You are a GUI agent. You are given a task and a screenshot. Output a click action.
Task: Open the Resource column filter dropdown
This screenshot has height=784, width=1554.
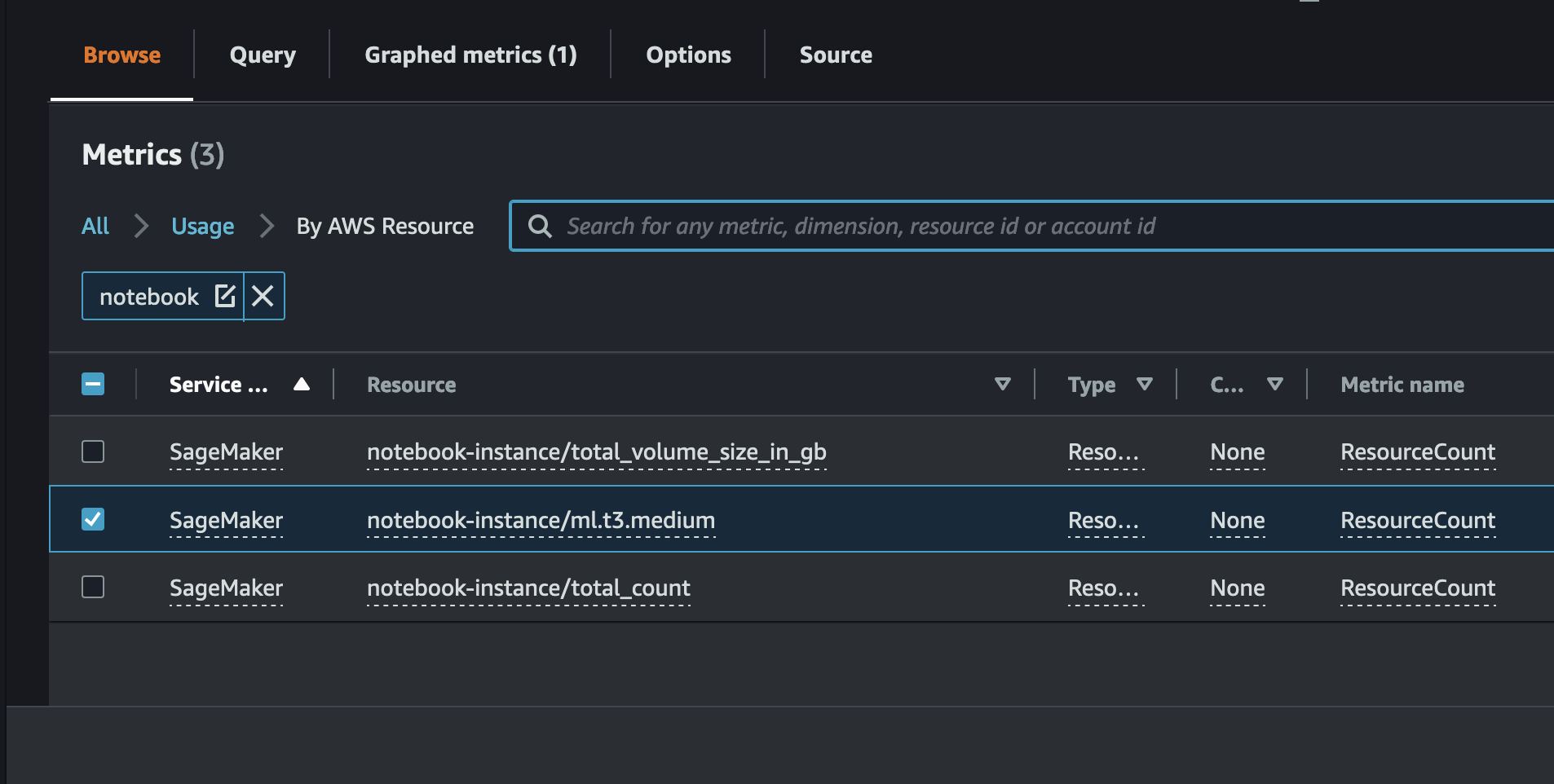click(x=1002, y=384)
